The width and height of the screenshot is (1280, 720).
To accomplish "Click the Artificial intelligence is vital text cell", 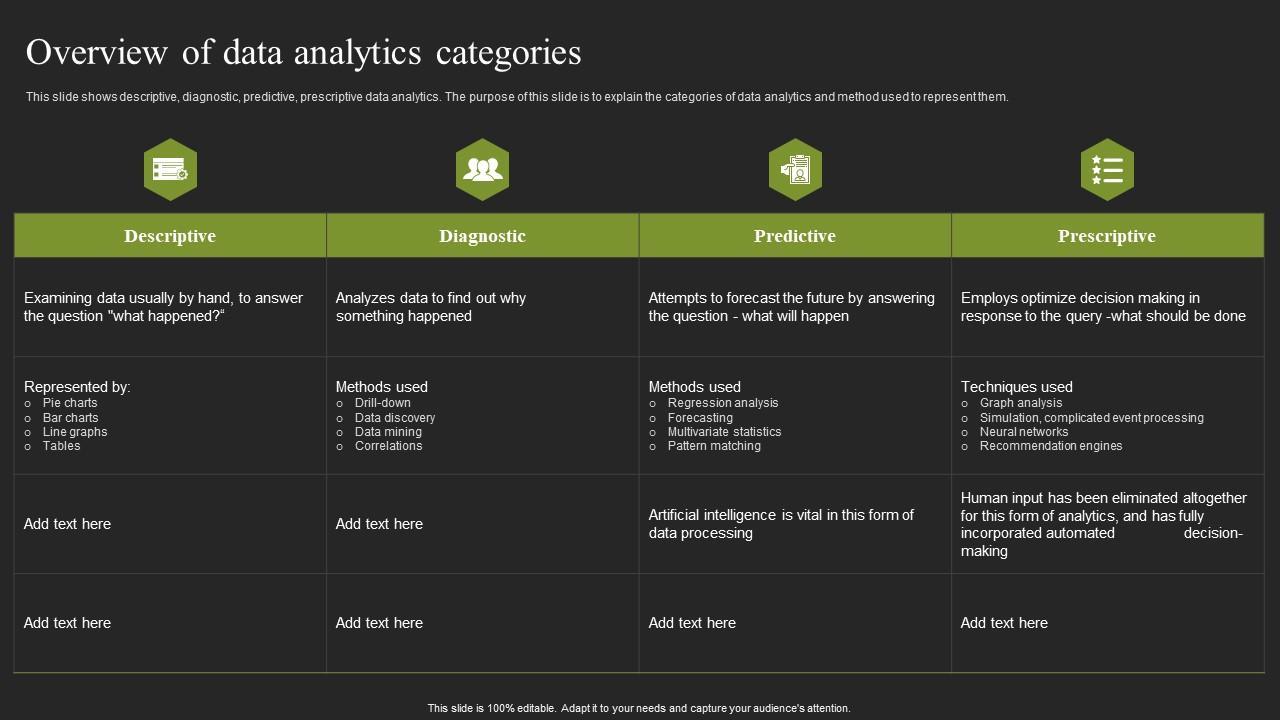I will (781, 524).
